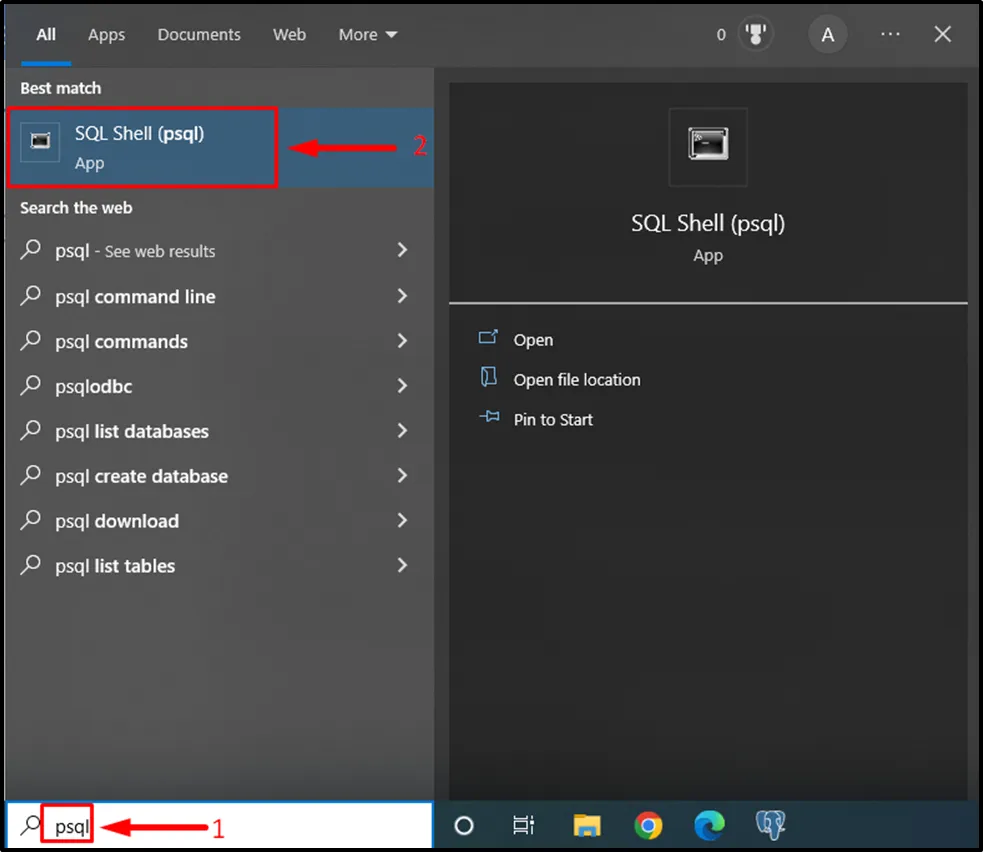Viewport: 983px width, 852px height.
Task: Expand the psqlodbc suggestion arrow
Action: pyautogui.click(x=402, y=386)
